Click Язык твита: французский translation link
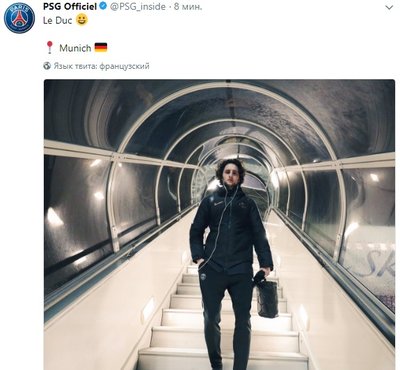 point(101,66)
